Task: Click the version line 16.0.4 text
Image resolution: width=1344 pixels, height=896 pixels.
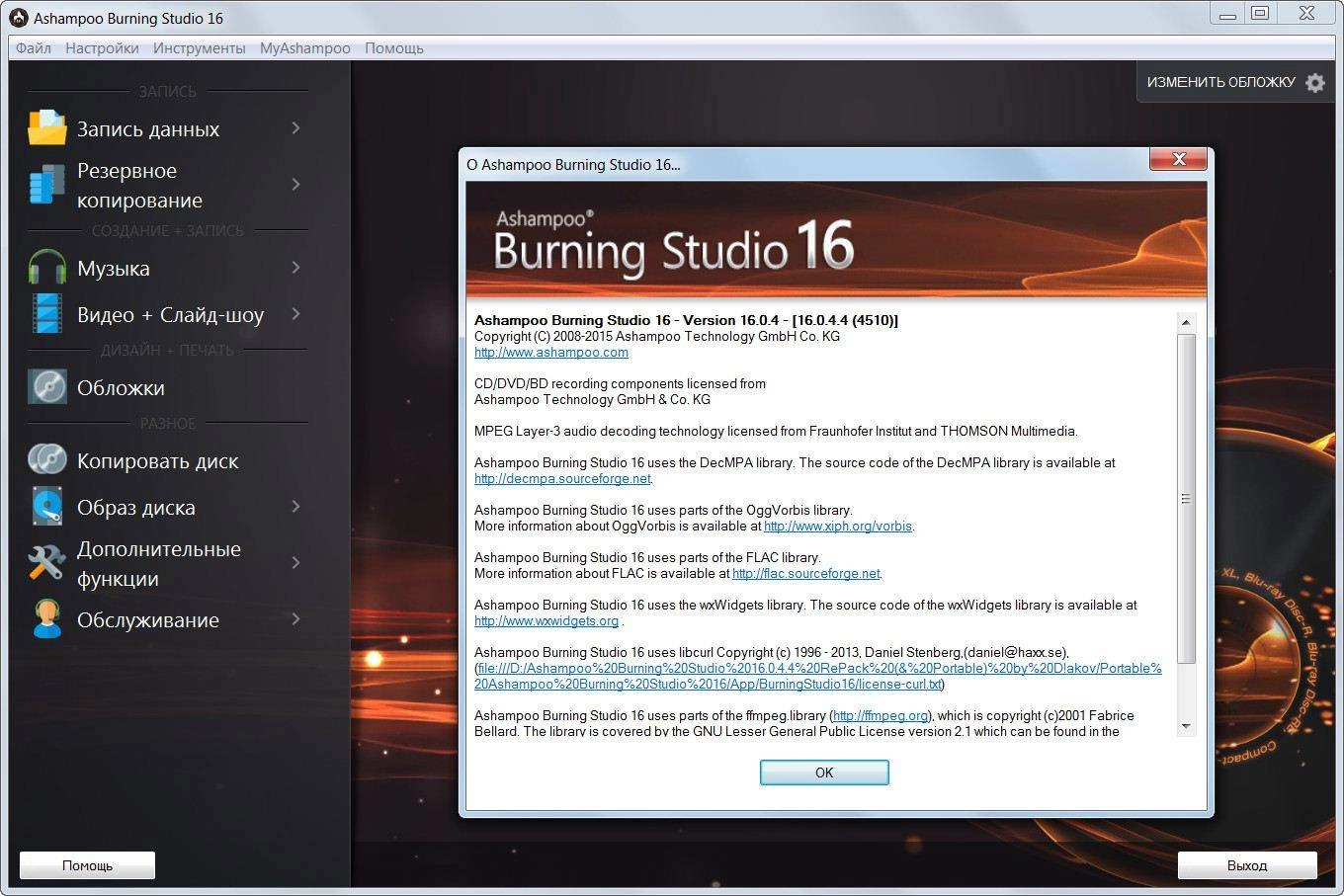Action: (x=686, y=320)
